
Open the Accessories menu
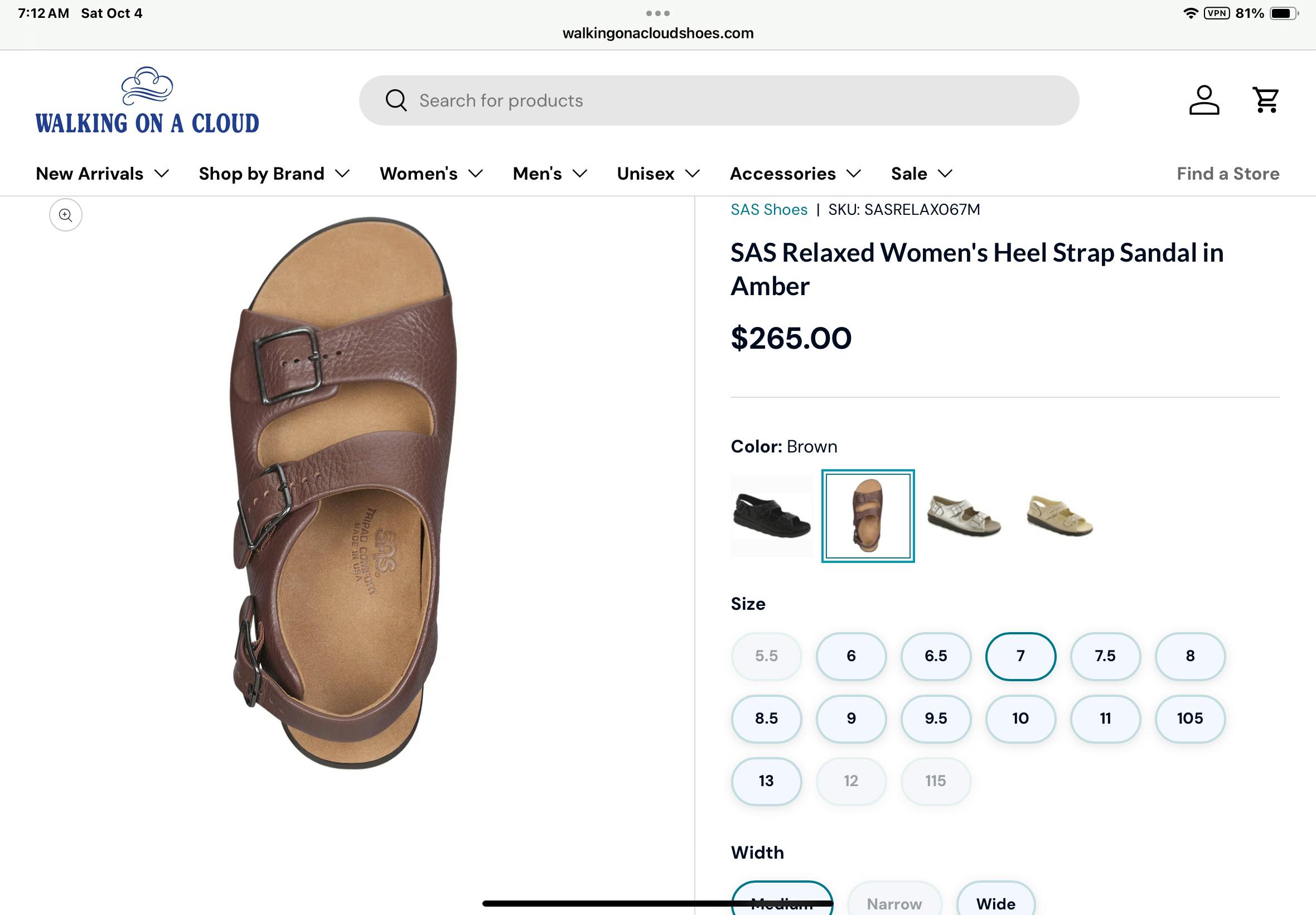[795, 174]
